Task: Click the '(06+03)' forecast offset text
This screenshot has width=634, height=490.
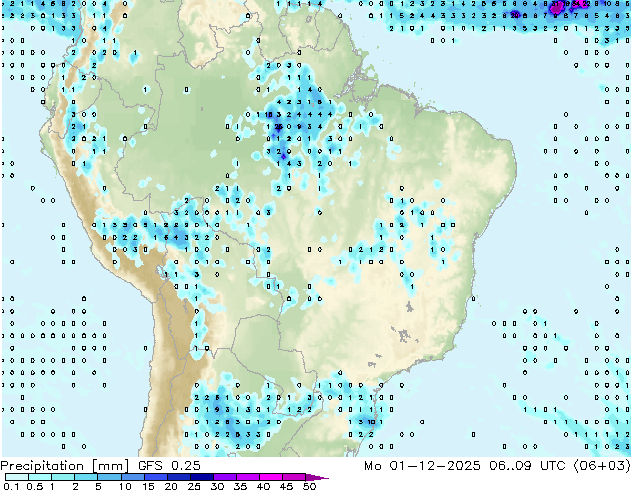Action: (x=601, y=466)
